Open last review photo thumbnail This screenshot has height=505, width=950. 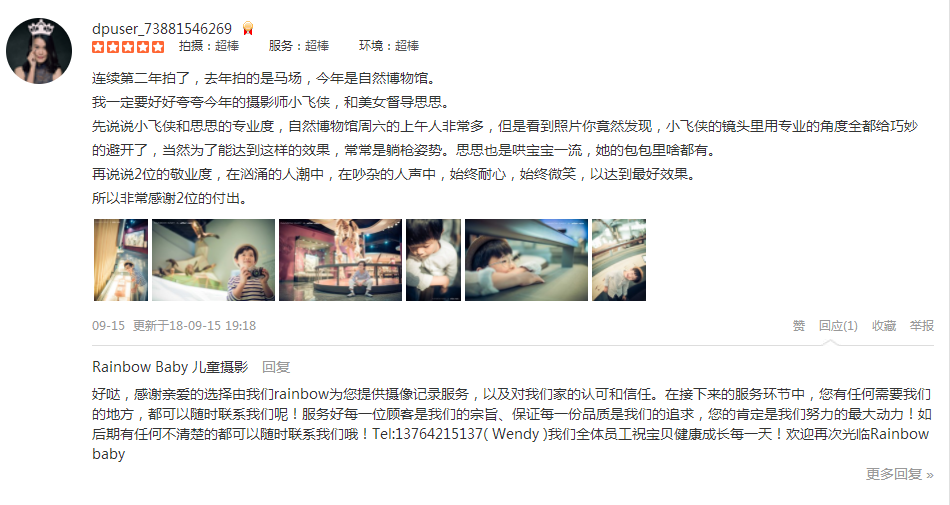click(619, 260)
